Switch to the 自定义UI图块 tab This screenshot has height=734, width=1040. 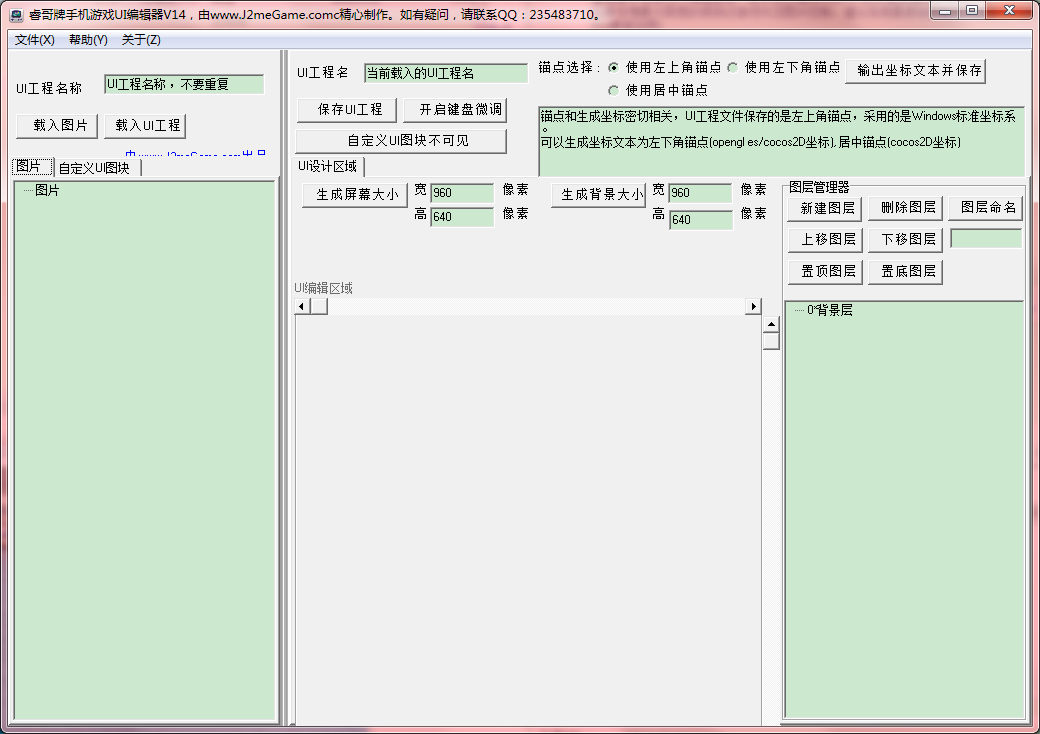[97, 168]
